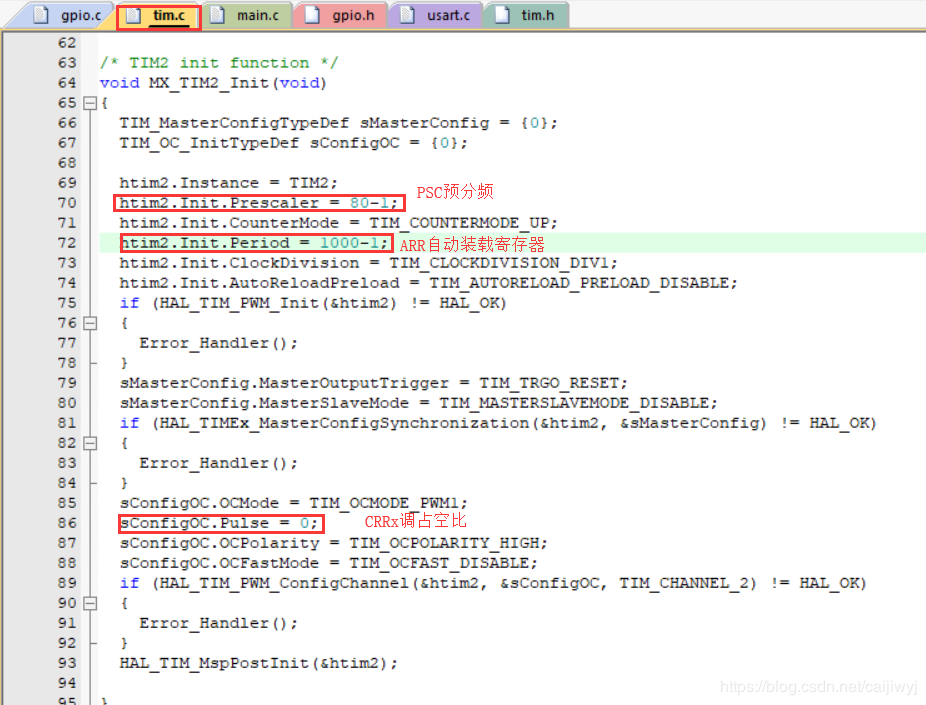Click TIM_OCFAST_DISABLE on line 88
This screenshot has height=705, width=926.
pyautogui.click(x=439, y=563)
